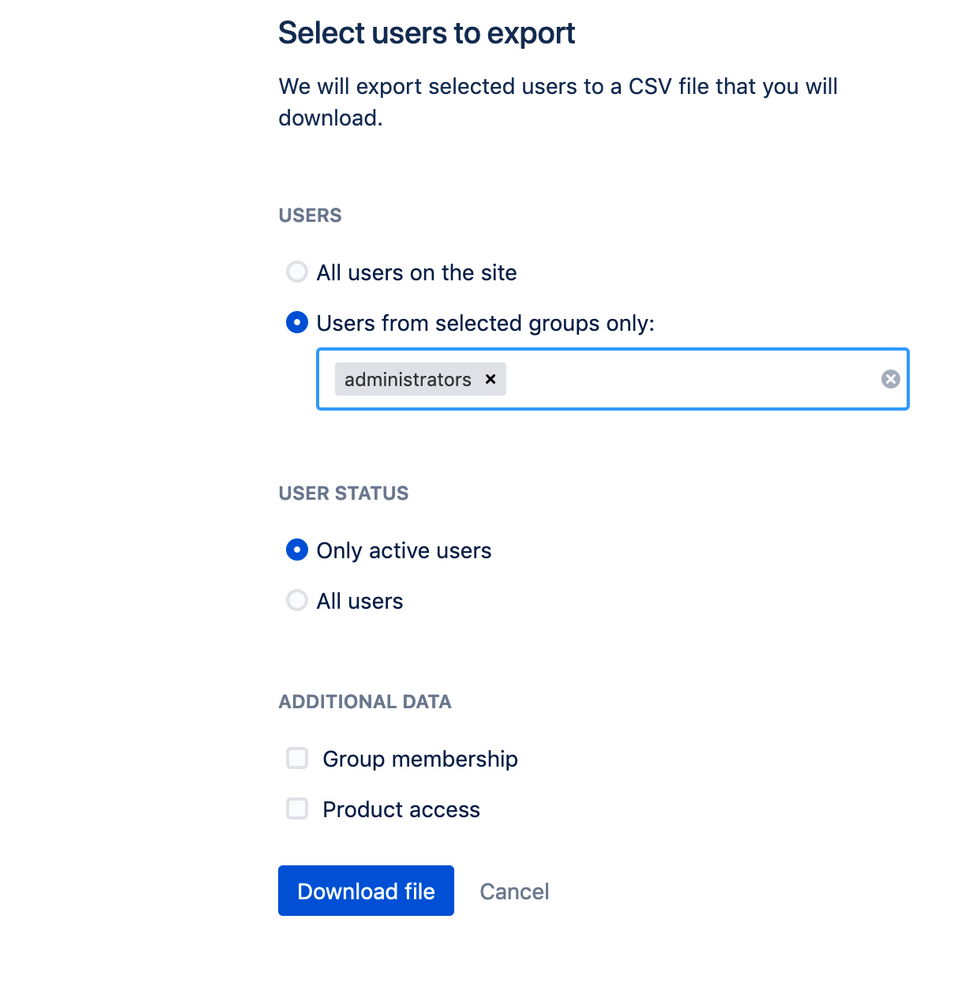959x998 pixels.
Task: Click the 'Select users to export' heading
Action: (x=427, y=33)
